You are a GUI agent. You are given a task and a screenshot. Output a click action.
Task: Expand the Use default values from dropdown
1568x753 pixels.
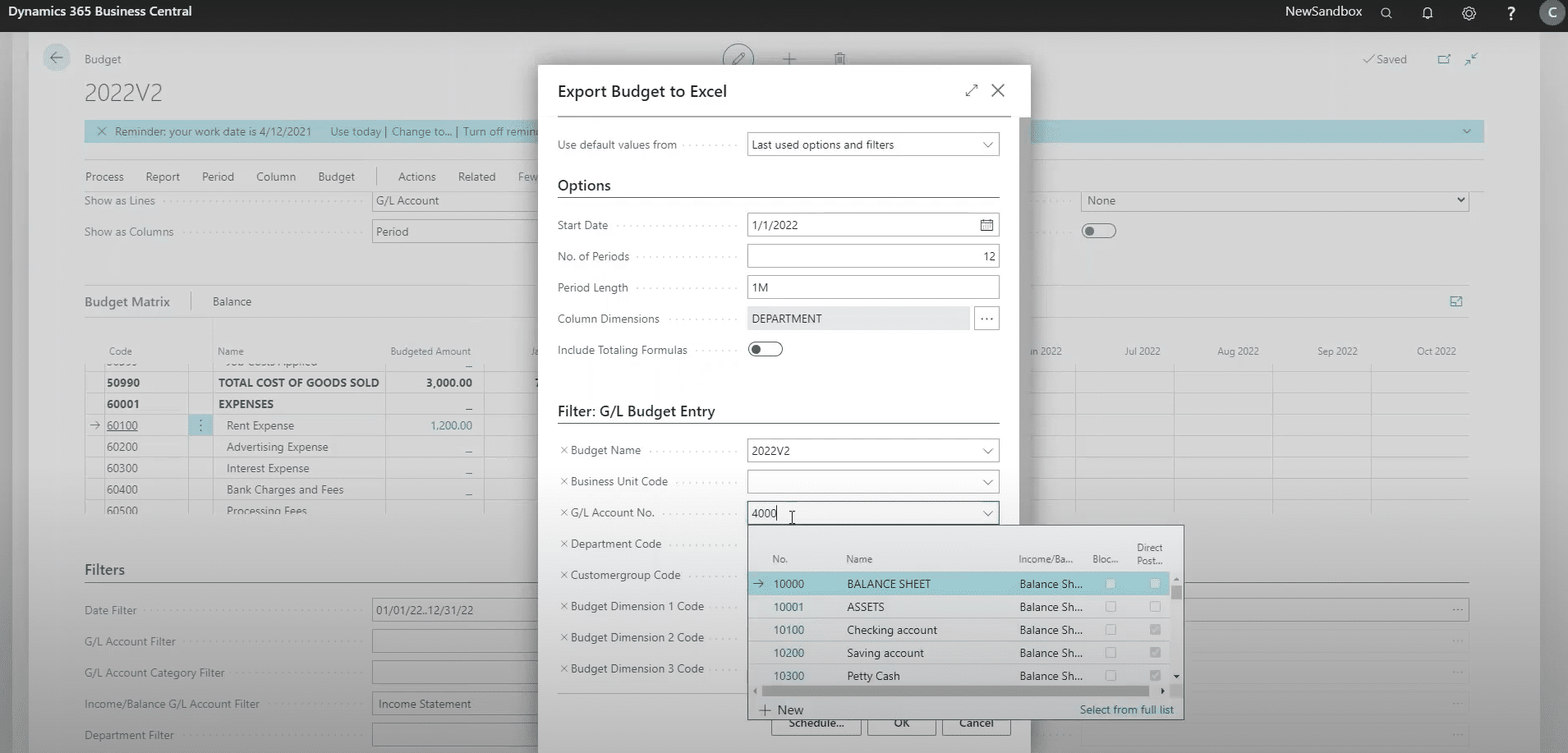[x=987, y=145]
